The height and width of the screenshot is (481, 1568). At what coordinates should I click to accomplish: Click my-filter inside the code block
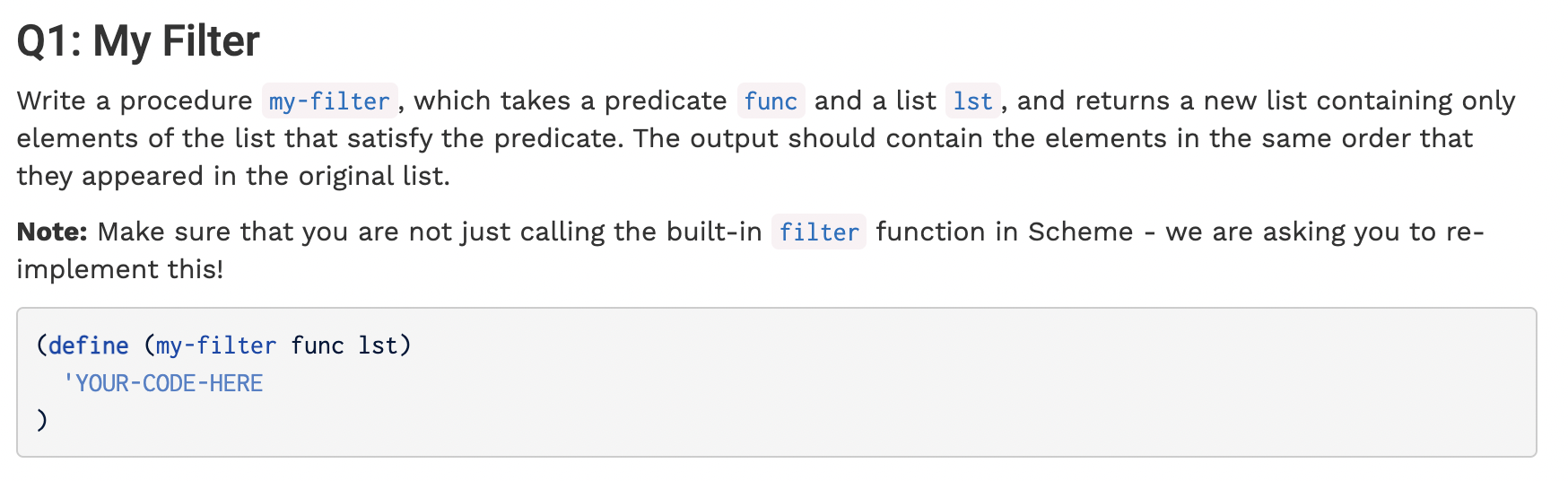(216, 345)
